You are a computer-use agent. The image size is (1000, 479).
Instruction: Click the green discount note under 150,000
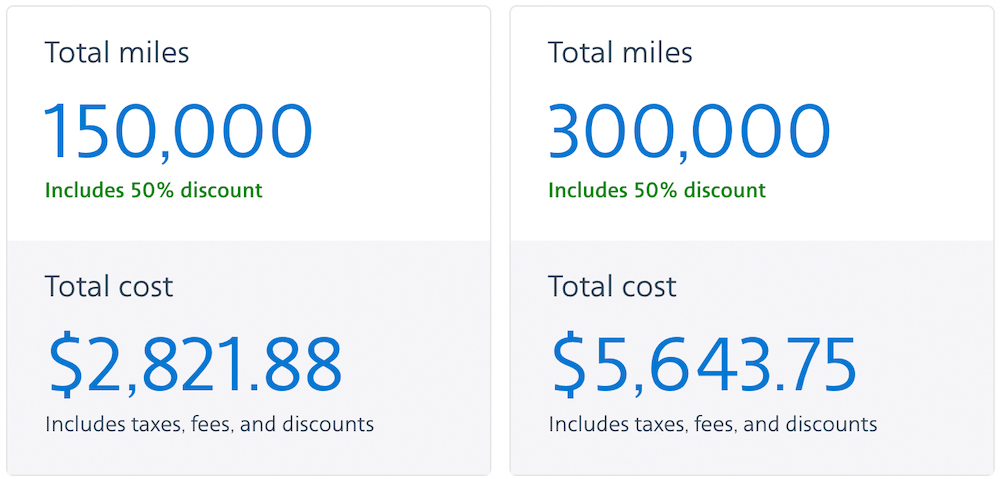tap(154, 190)
